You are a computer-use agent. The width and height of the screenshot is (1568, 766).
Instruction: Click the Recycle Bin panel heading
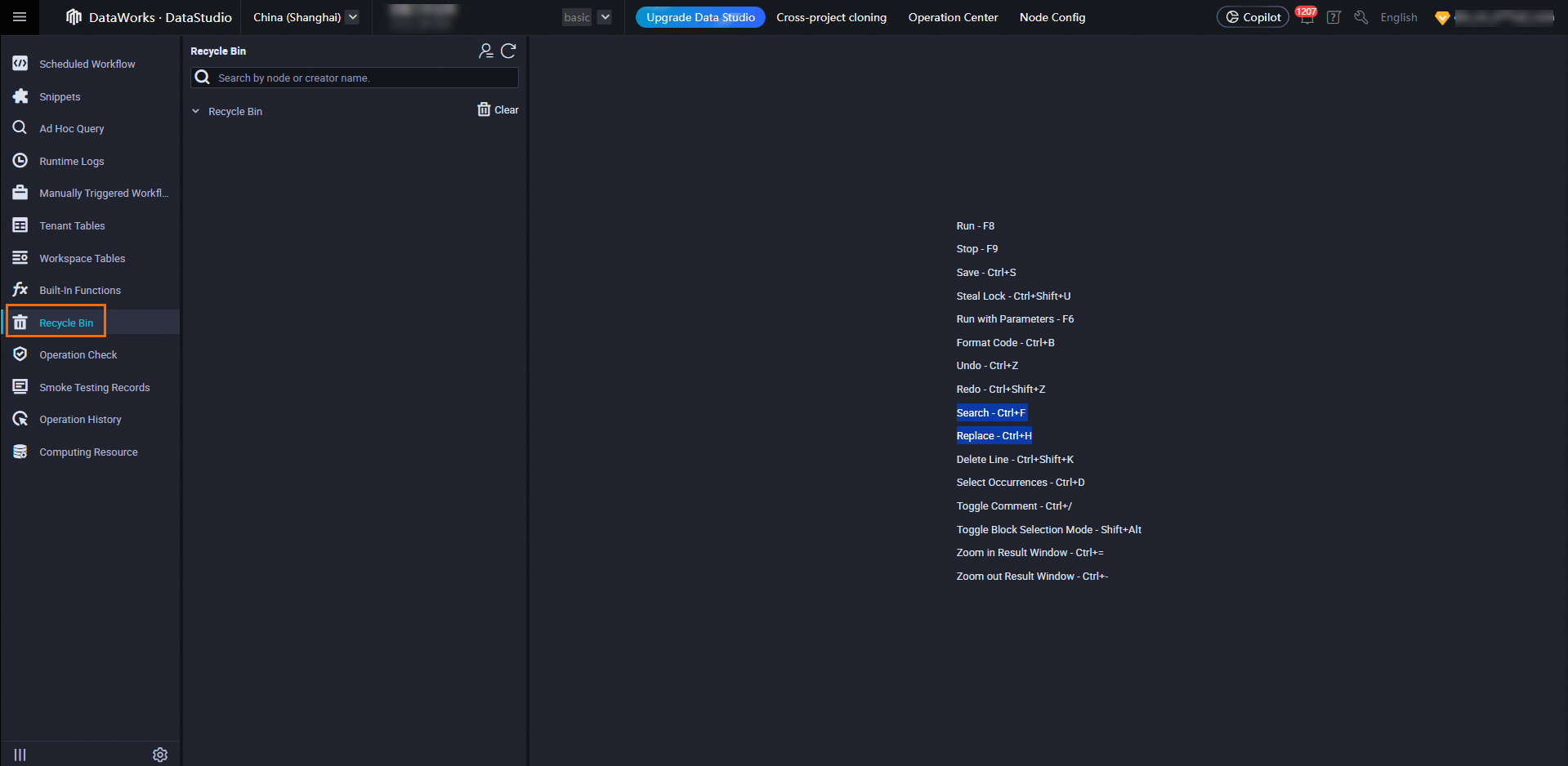(x=218, y=51)
